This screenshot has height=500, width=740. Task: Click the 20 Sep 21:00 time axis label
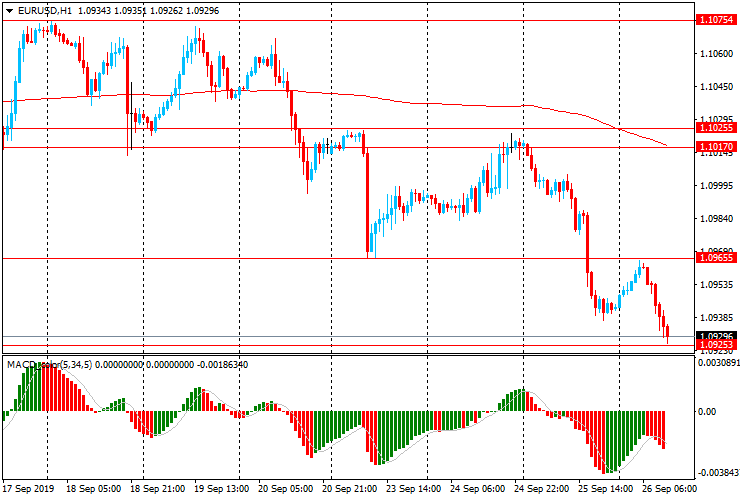(x=349, y=489)
